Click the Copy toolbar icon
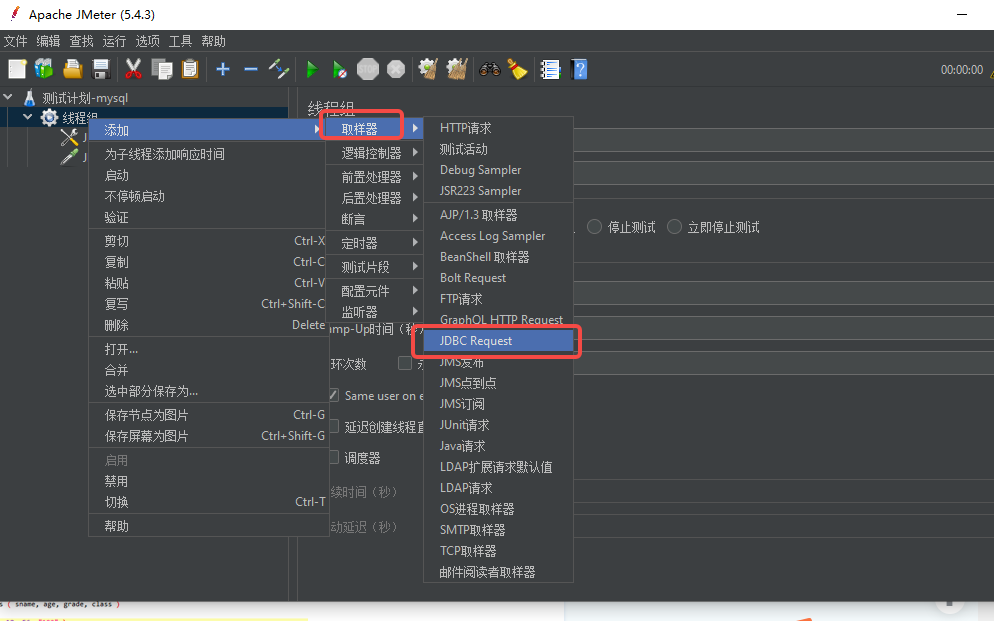This screenshot has height=621, width=994. pyautogui.click(x=162, y=69)
